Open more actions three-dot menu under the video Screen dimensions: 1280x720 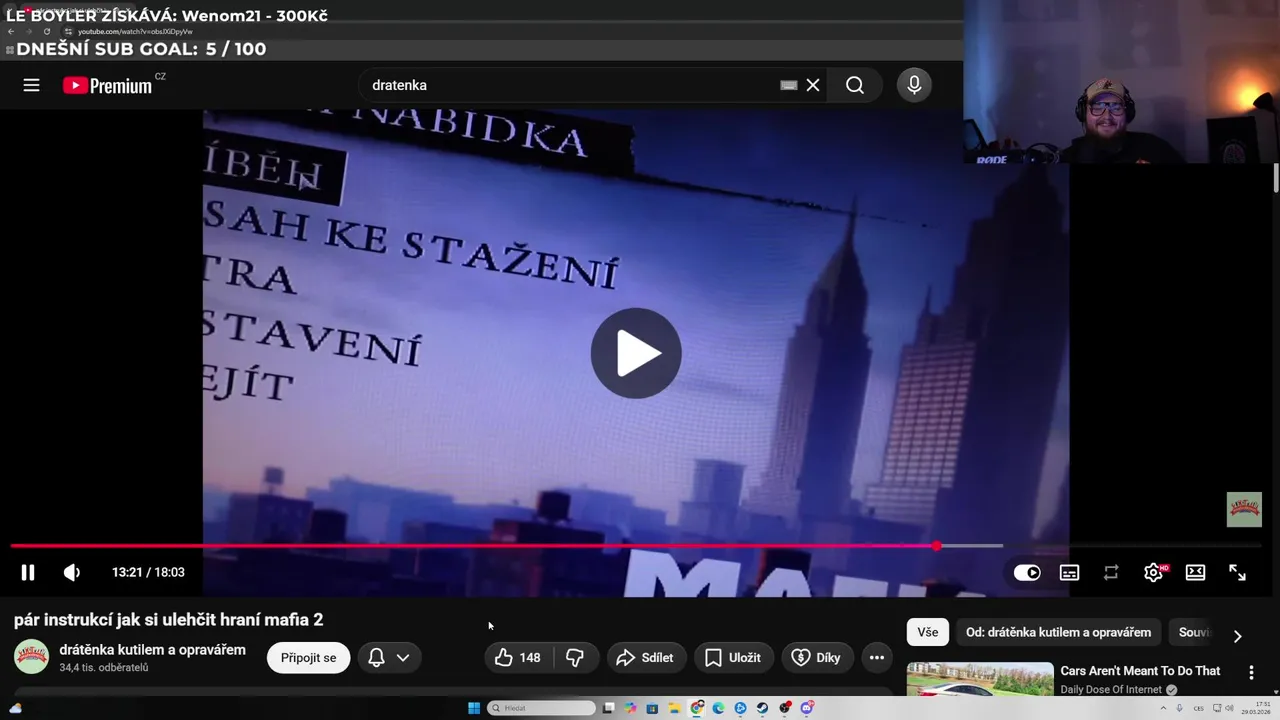[x=877, y=658]
